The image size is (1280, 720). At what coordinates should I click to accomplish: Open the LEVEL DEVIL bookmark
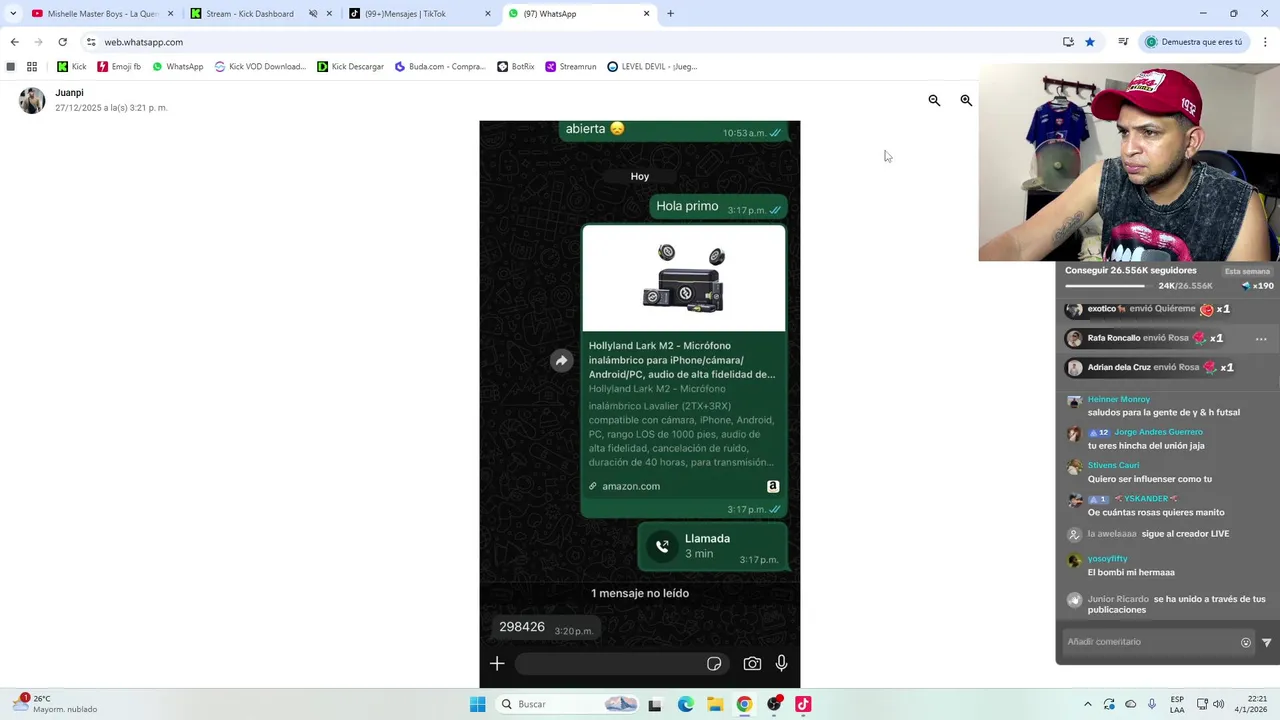tap(652, 67)
